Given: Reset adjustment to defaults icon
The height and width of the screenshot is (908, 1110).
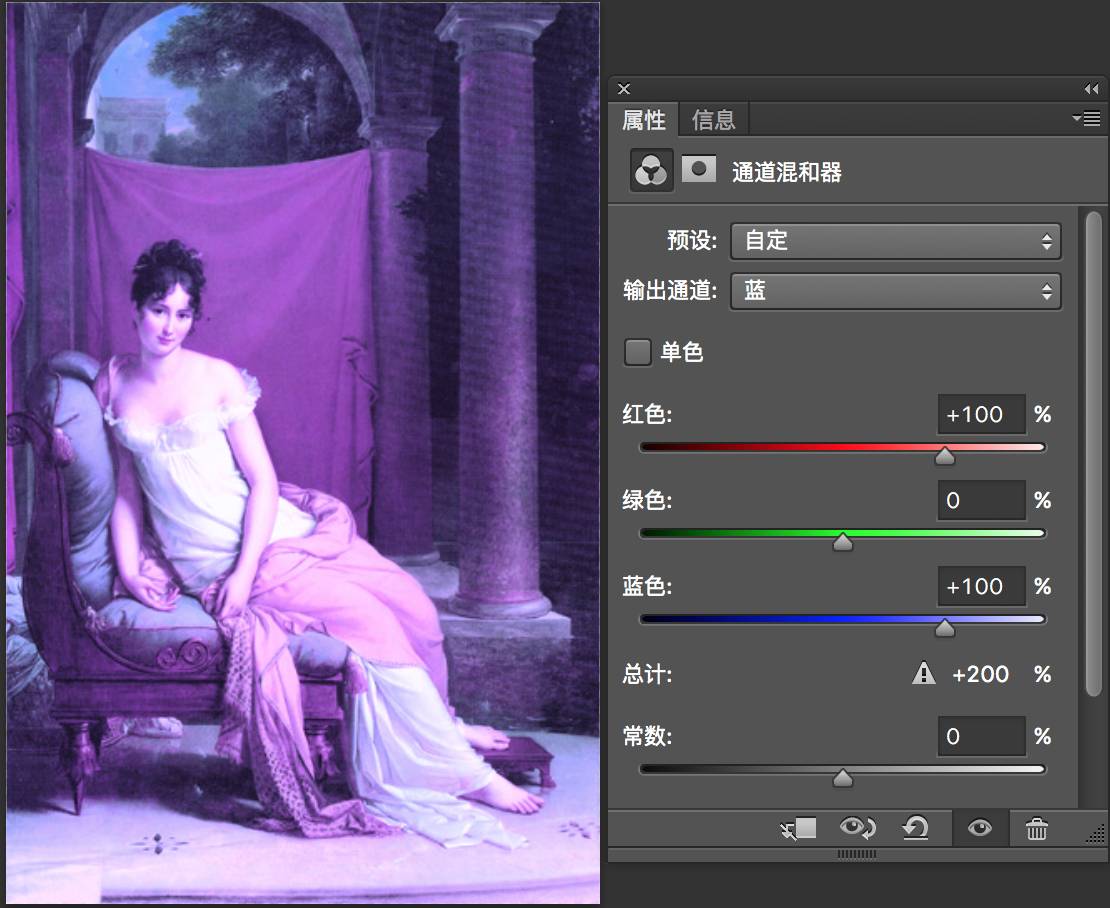Looking at the screenshot, I should [915, 827].
